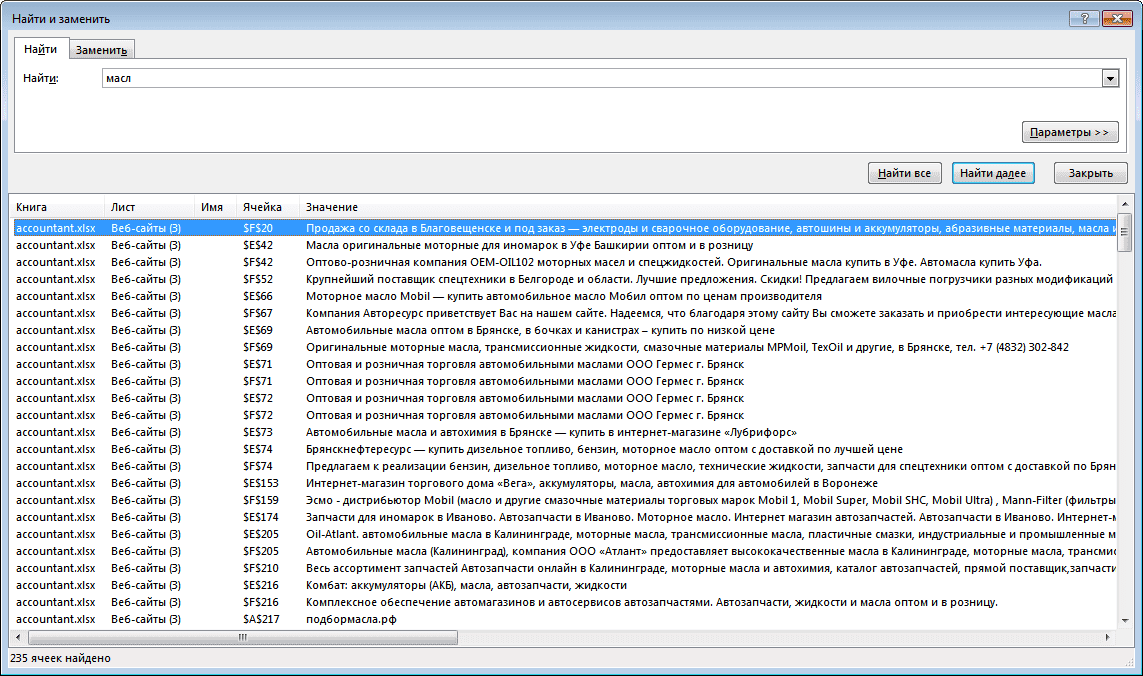Viewport: 1143px width, 676px height.
Task: Select the result row for cell $E$216
Action: [x=564, y=586]
